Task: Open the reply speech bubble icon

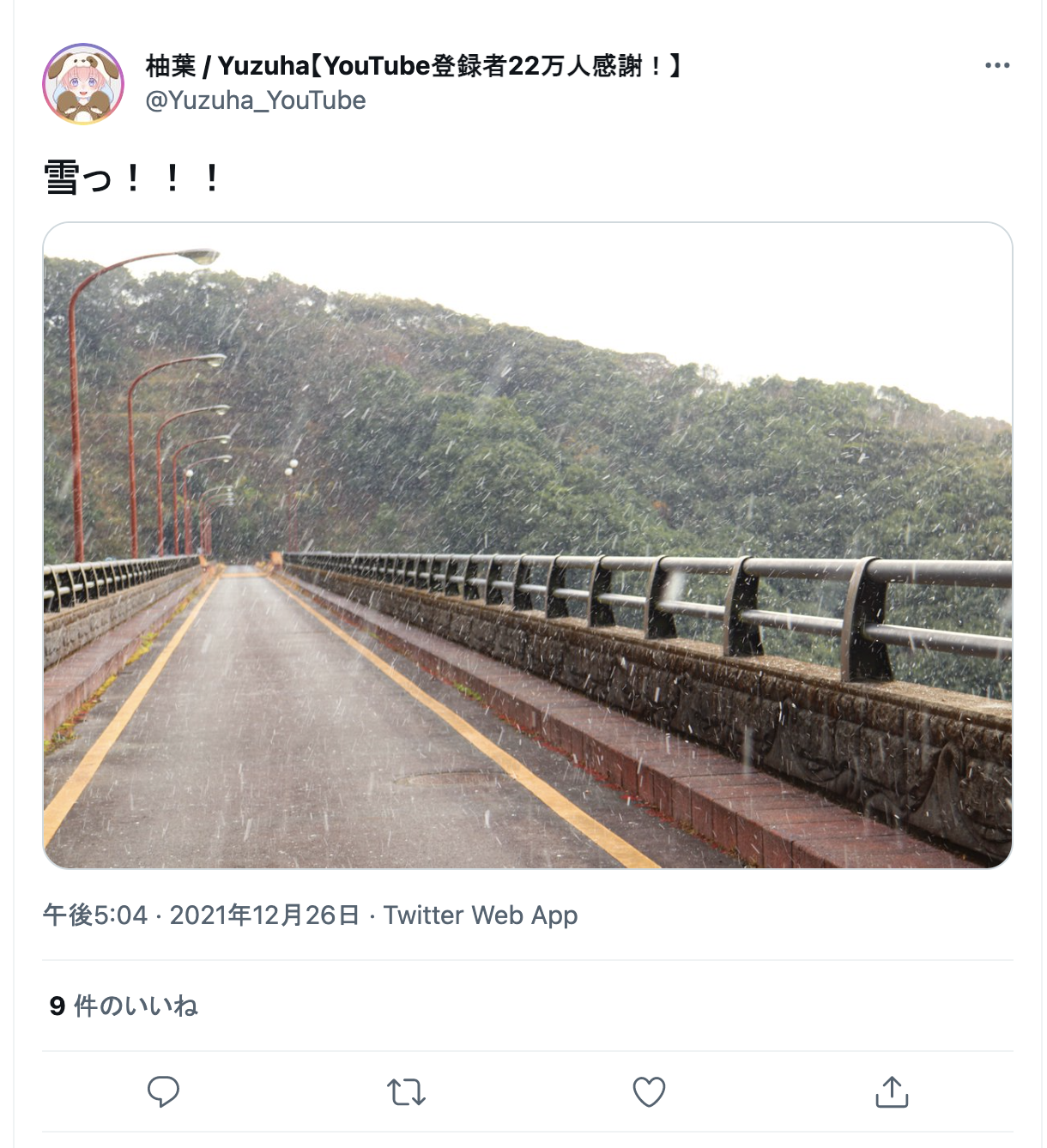Action: click(x=163, y=1091)
